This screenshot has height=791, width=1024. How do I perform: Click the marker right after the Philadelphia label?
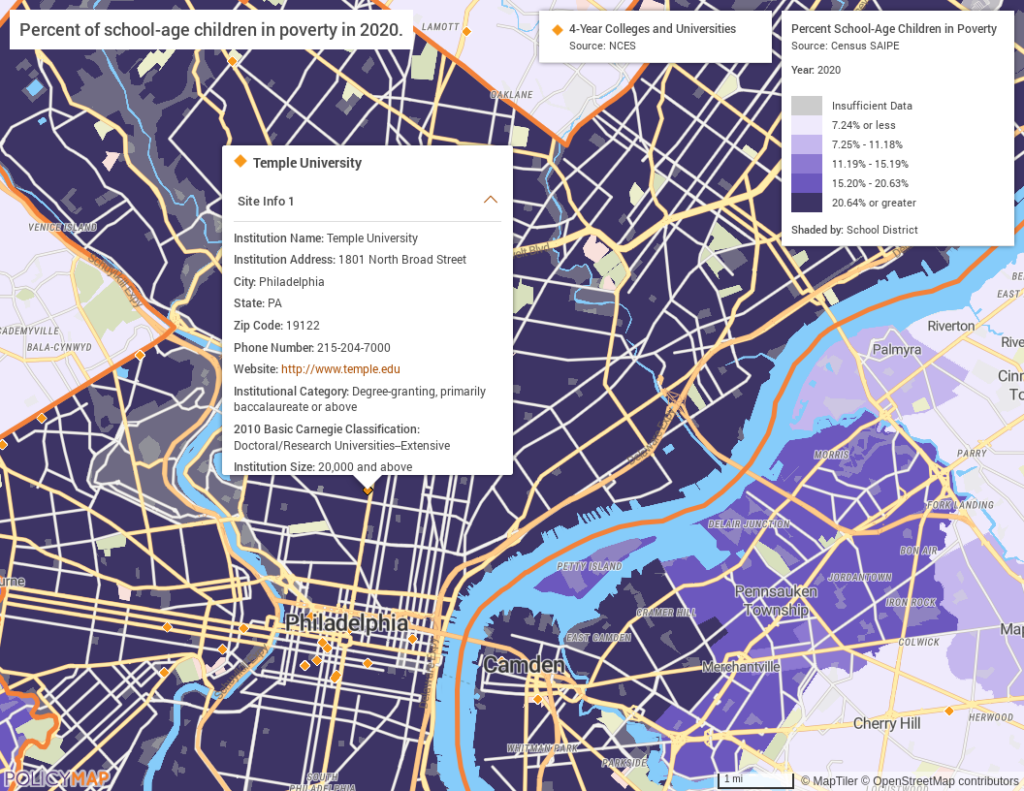point(413,638)
